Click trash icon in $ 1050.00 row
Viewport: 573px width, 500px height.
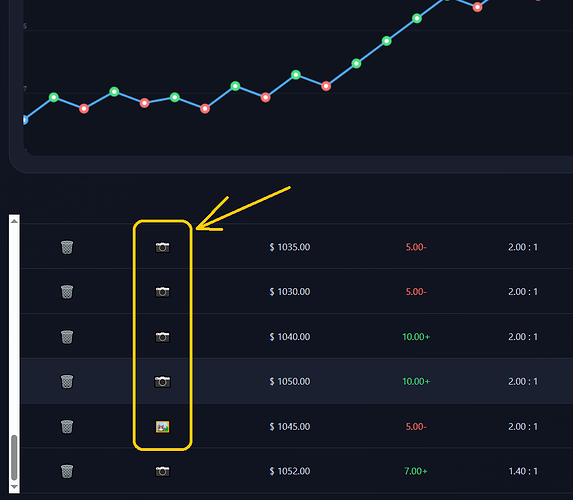(67, 381)
